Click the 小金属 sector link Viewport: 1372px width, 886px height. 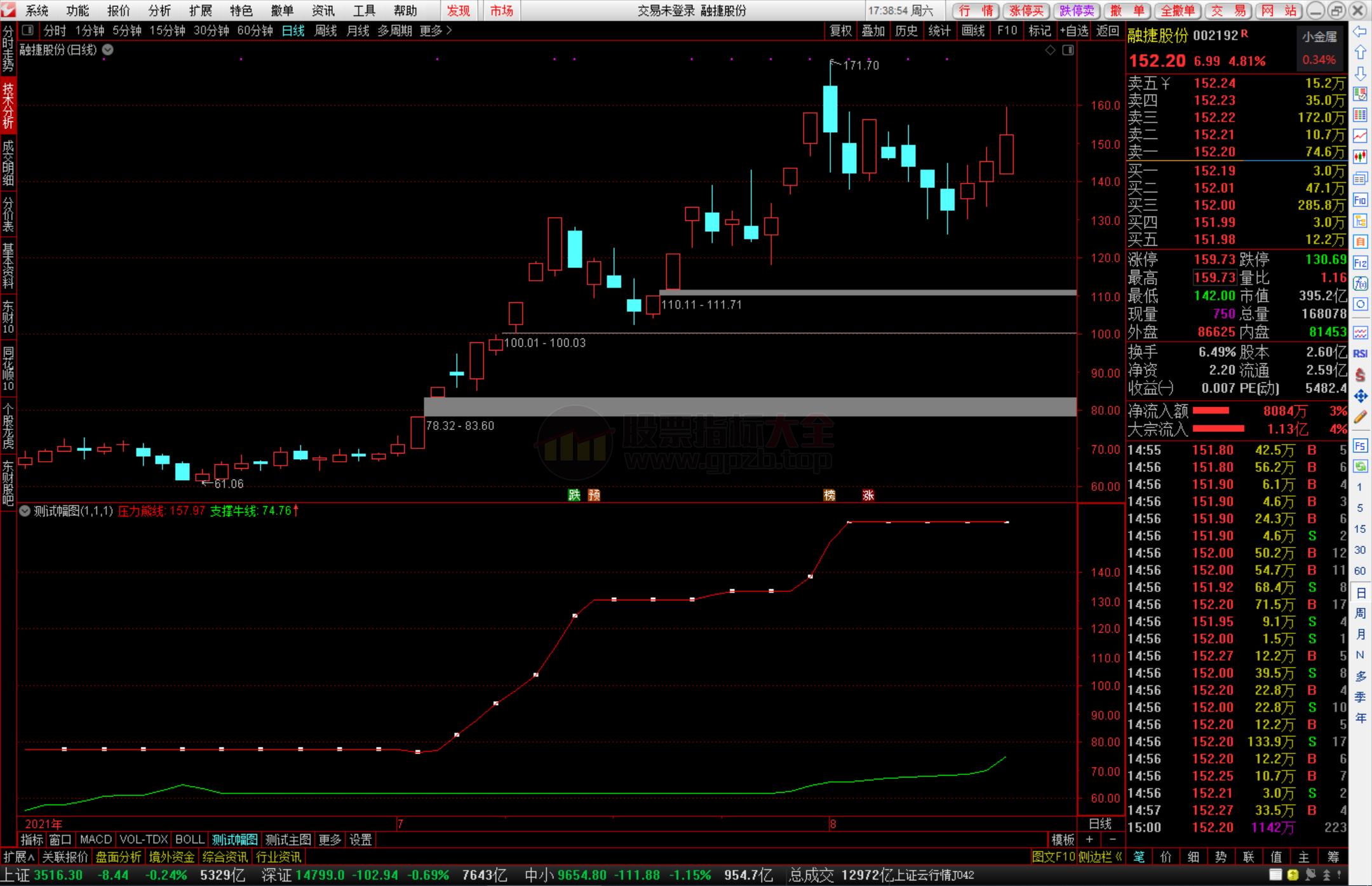pos(1319,37)
